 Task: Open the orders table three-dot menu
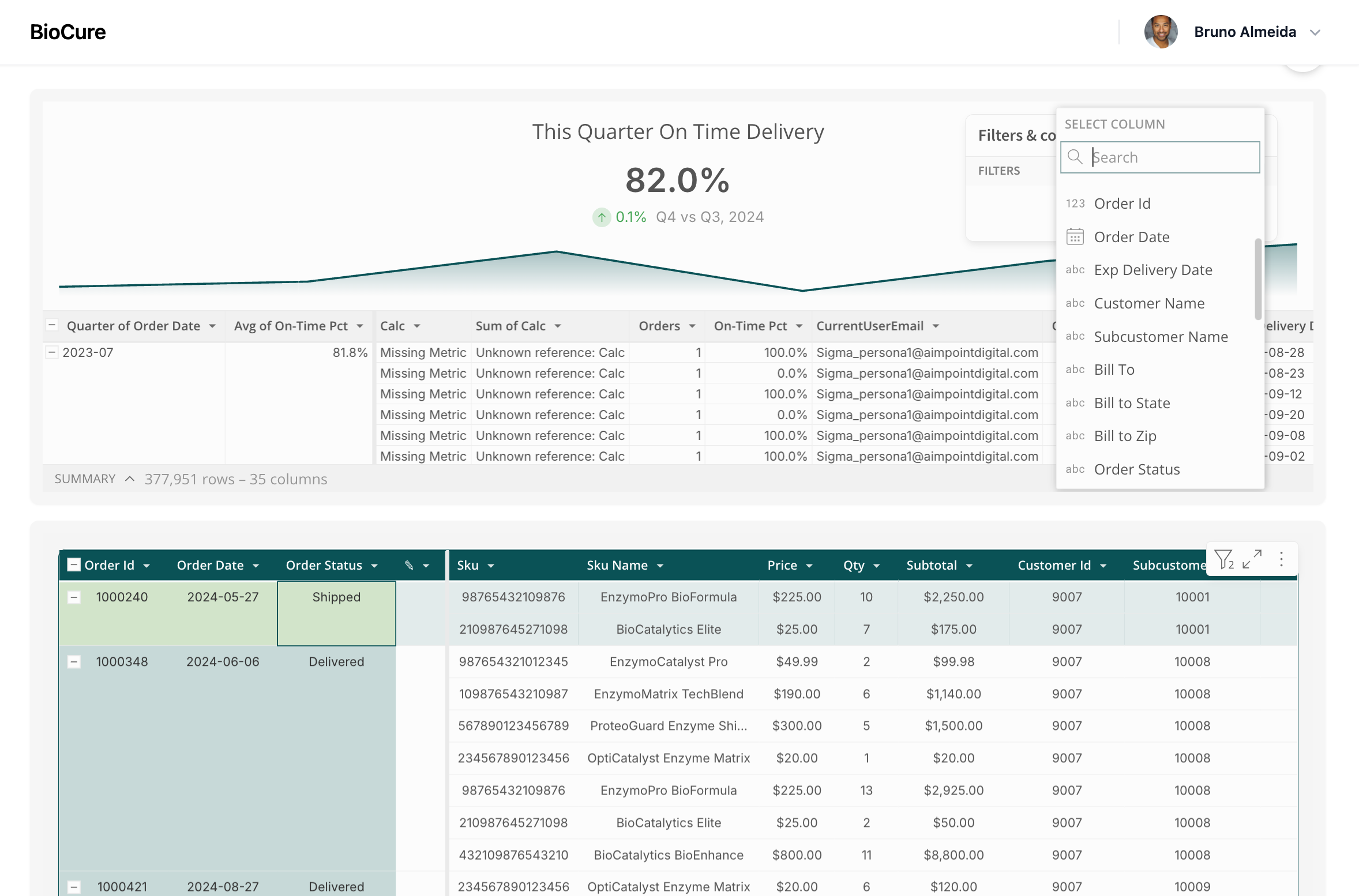point(1281,559)
